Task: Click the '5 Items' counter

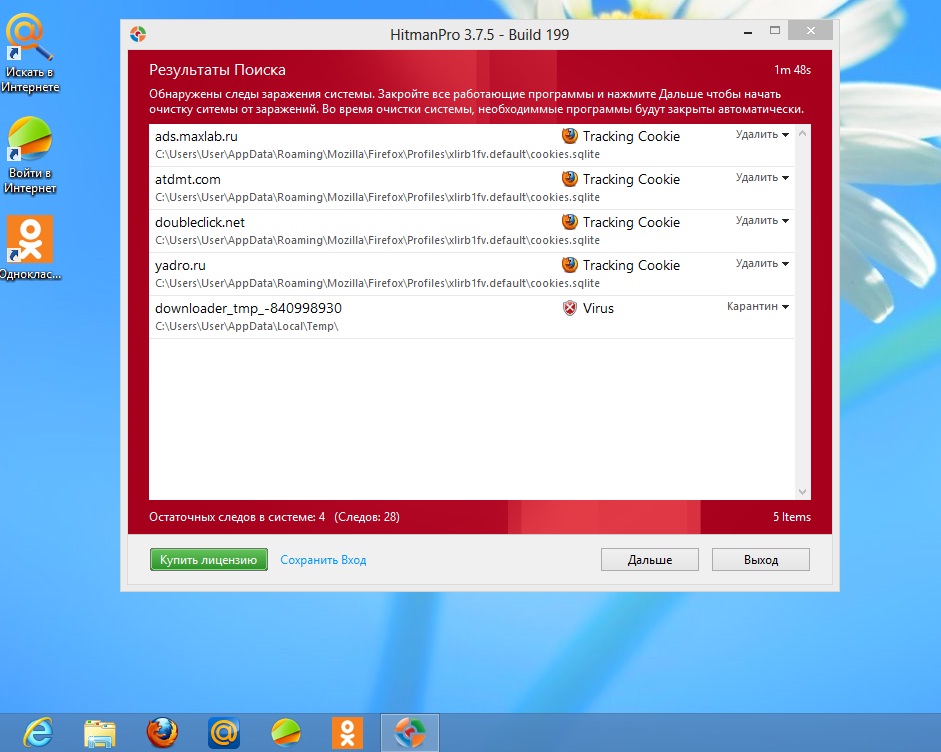Action: coord(792,517)
